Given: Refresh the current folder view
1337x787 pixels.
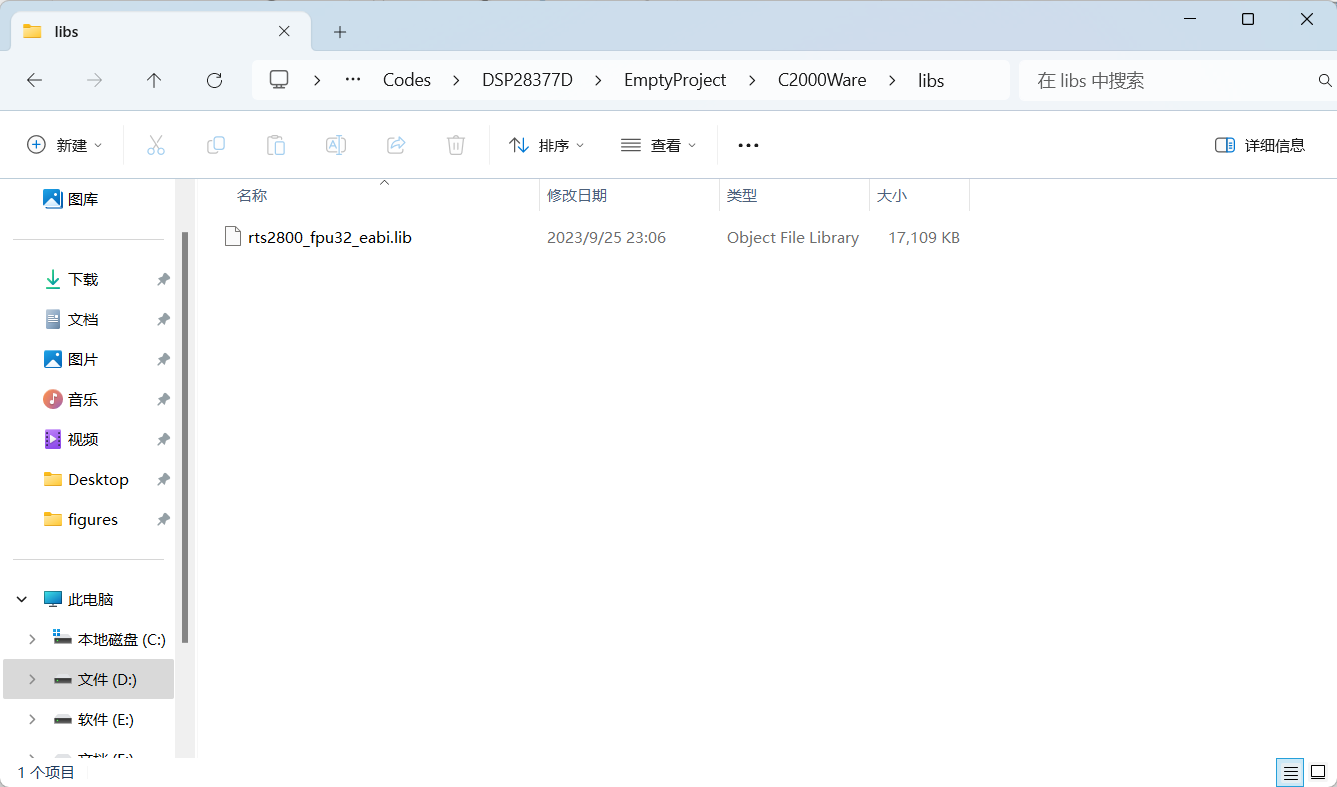Looking at the screenshot, I should (214, 80).
